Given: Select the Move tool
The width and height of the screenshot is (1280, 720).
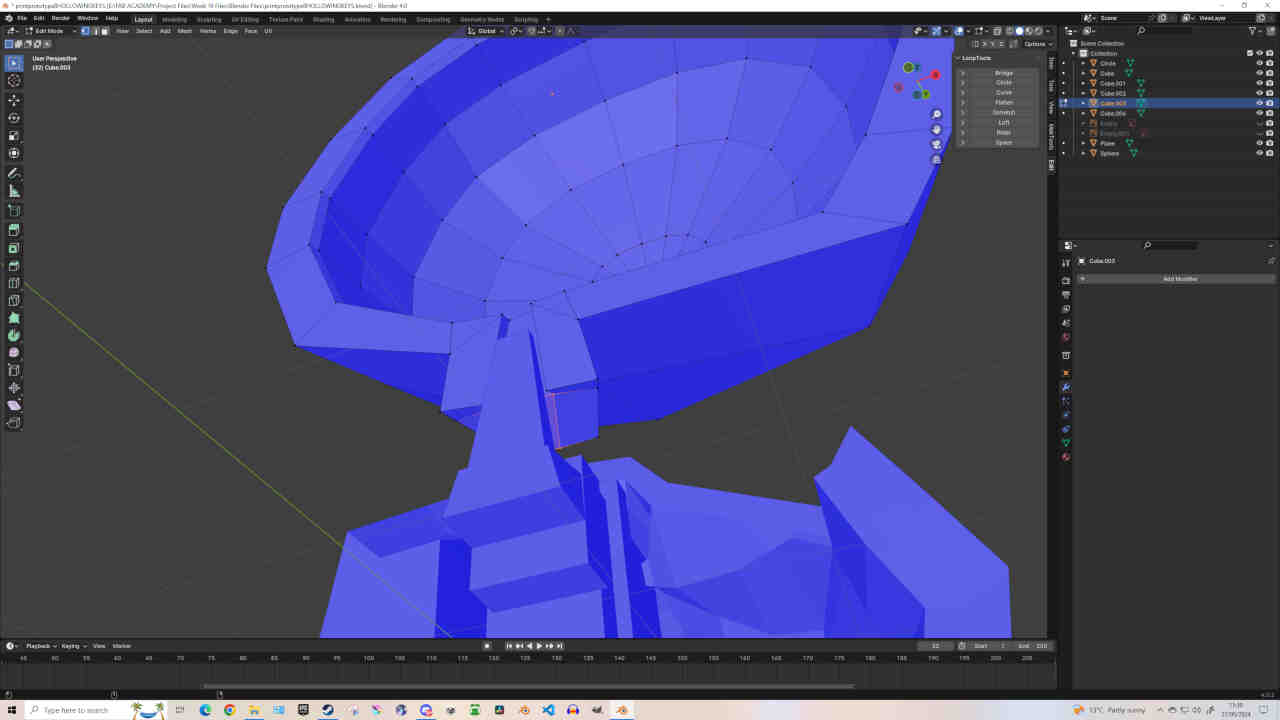Looking at the screenshot, I should tap(14, 100).
